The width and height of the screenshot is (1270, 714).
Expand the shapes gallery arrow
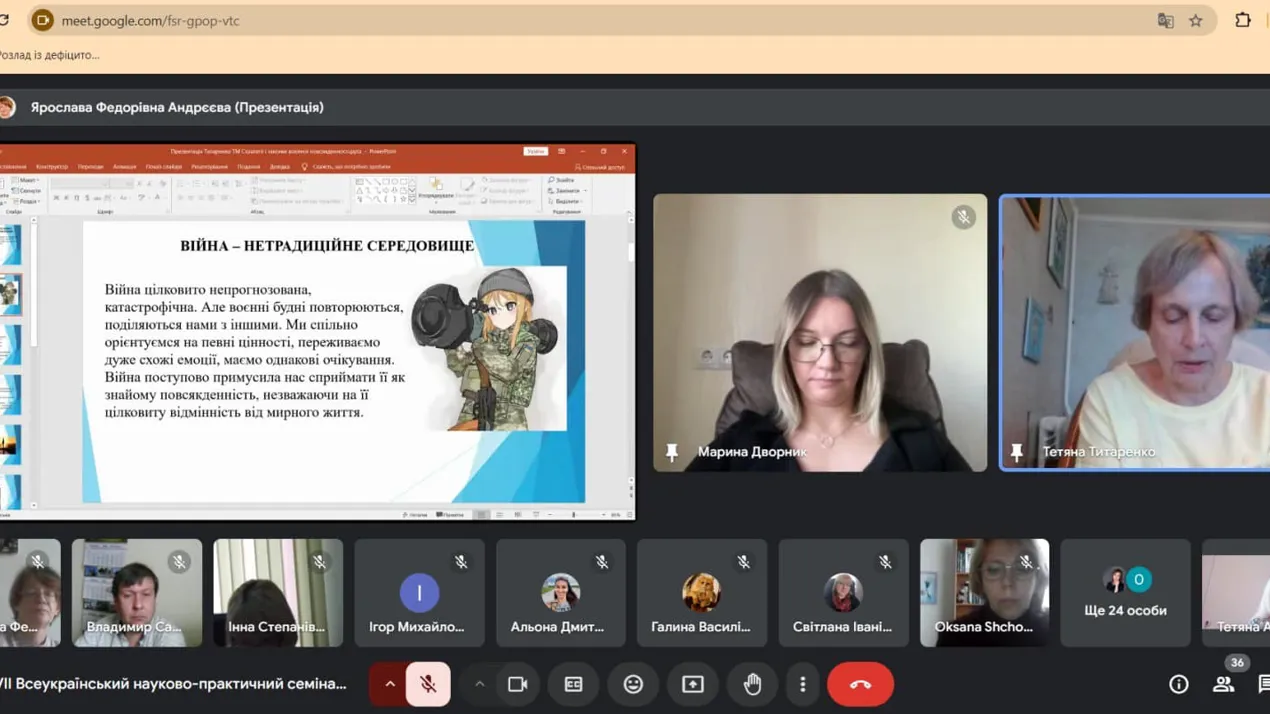pyautogui.click(x=411, y=201)
